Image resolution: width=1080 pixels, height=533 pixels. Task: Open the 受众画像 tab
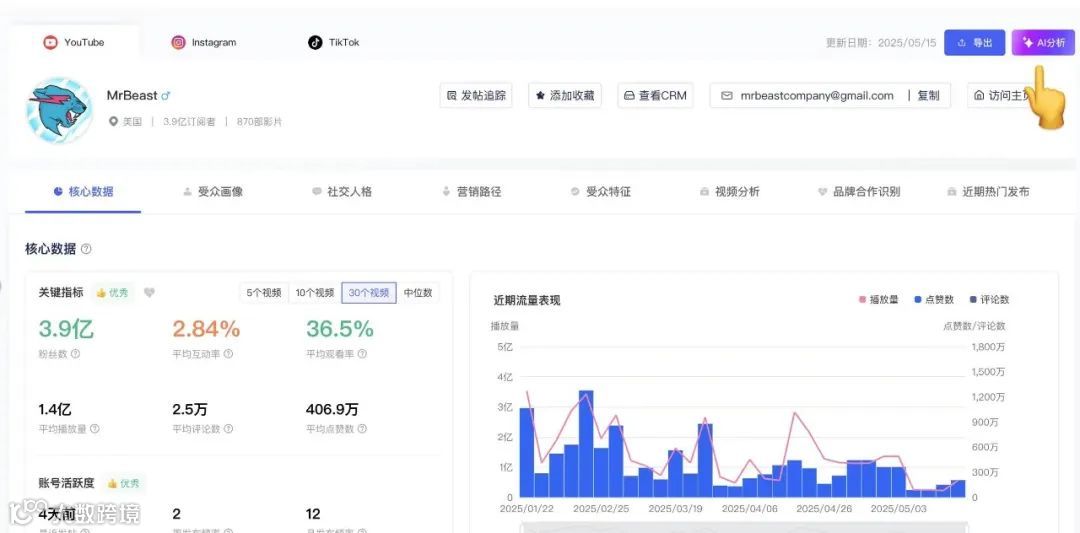tap(213, 191)
